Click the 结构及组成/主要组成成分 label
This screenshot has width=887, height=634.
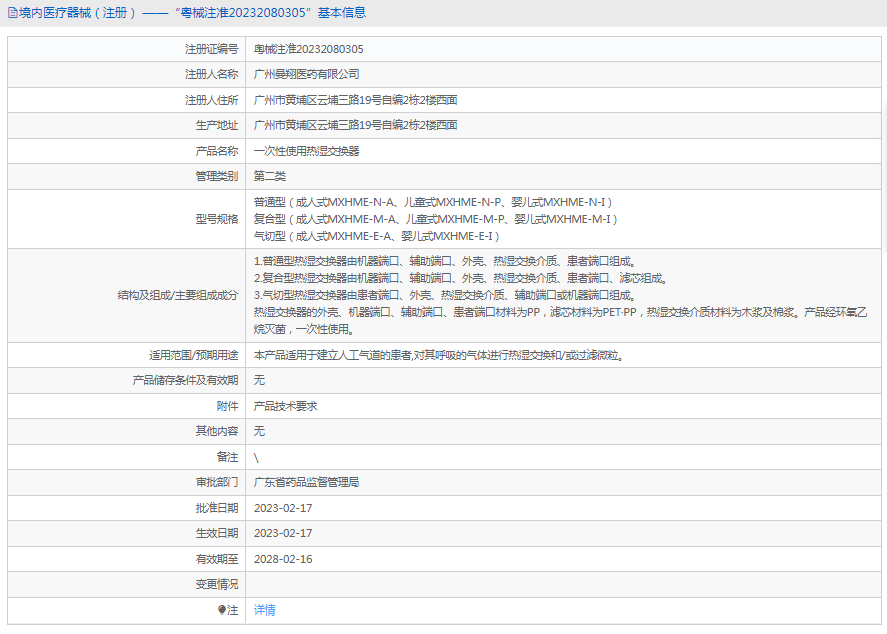(x=178, y=295)
